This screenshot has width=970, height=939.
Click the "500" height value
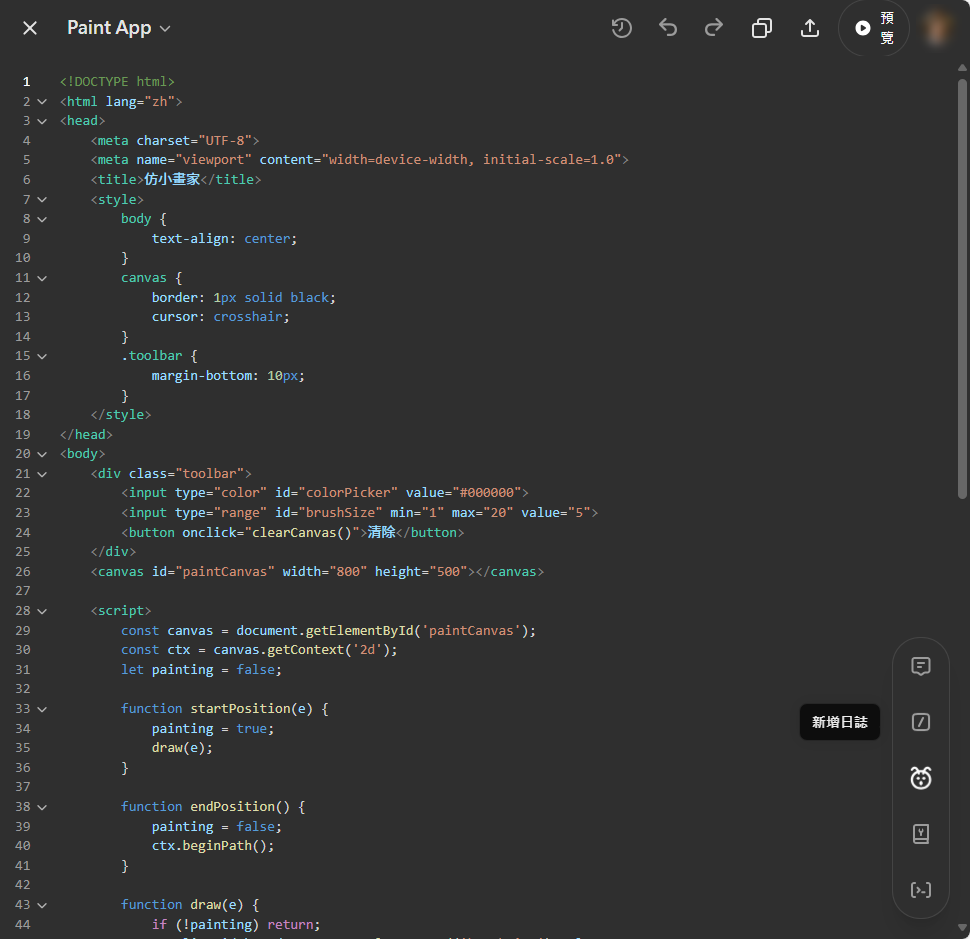click(x=449, y=572)
